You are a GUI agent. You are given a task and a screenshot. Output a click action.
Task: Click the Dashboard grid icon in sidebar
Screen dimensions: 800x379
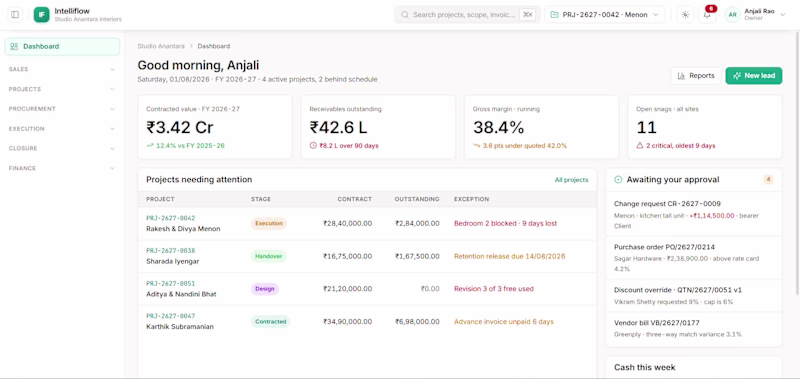pyautogui.click(x=14, y=46)
